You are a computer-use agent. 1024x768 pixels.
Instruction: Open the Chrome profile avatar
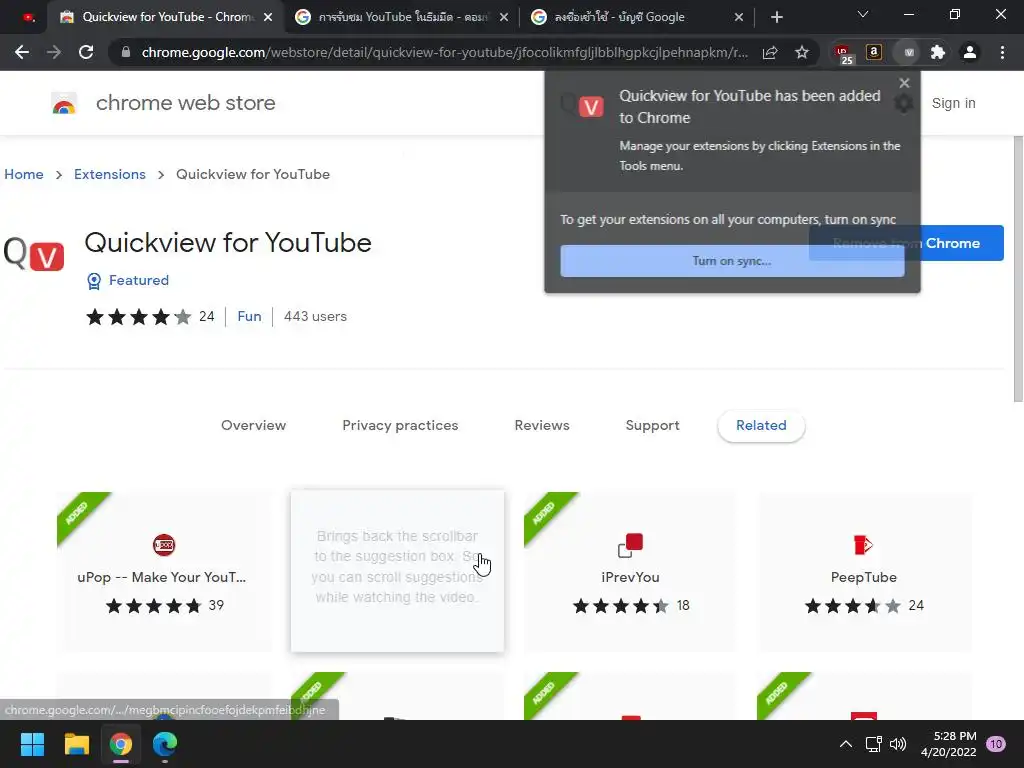point(970,52)
